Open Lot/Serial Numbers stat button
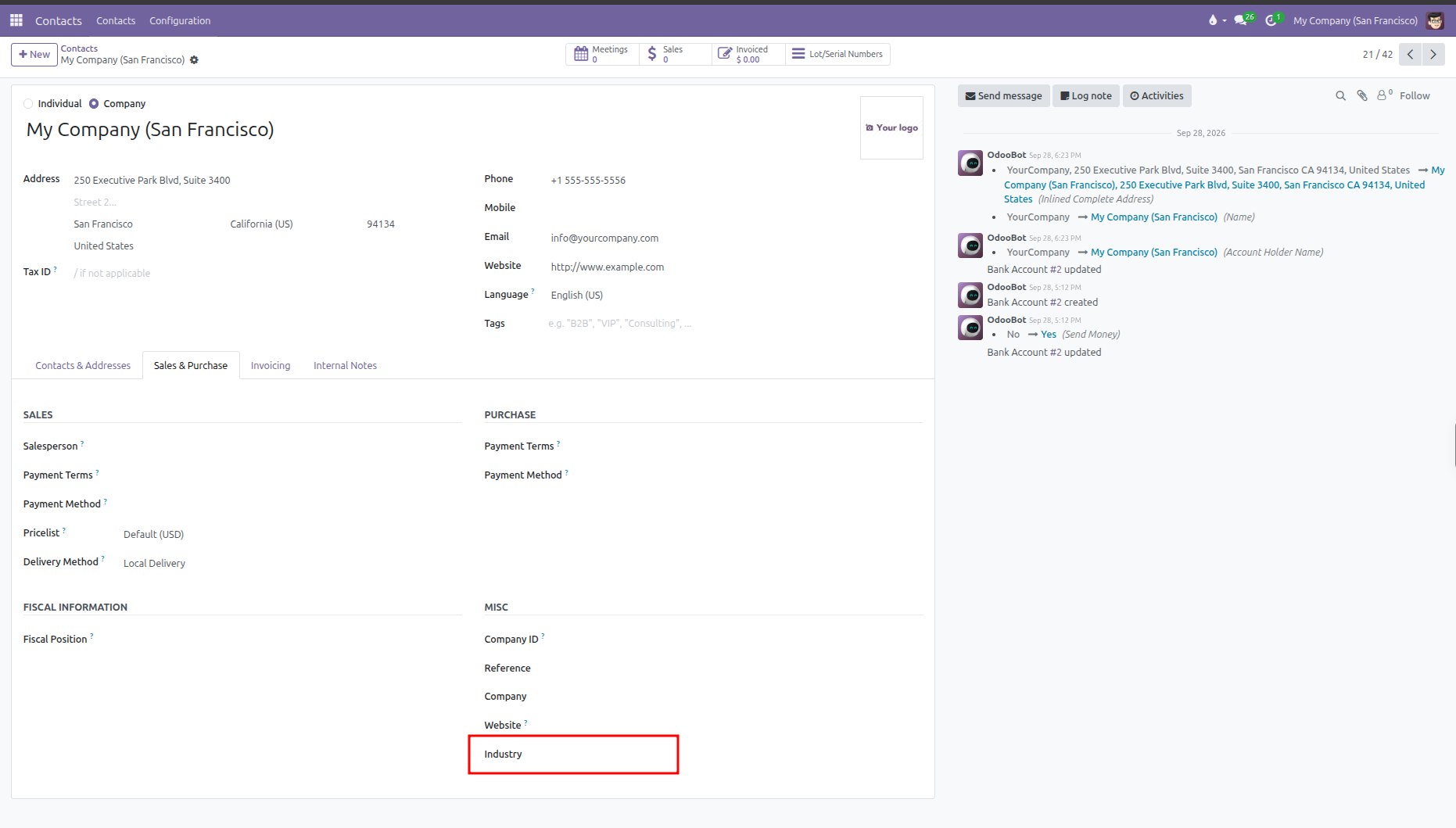Screen dimensions: 1456x828 tap(837, 54)
